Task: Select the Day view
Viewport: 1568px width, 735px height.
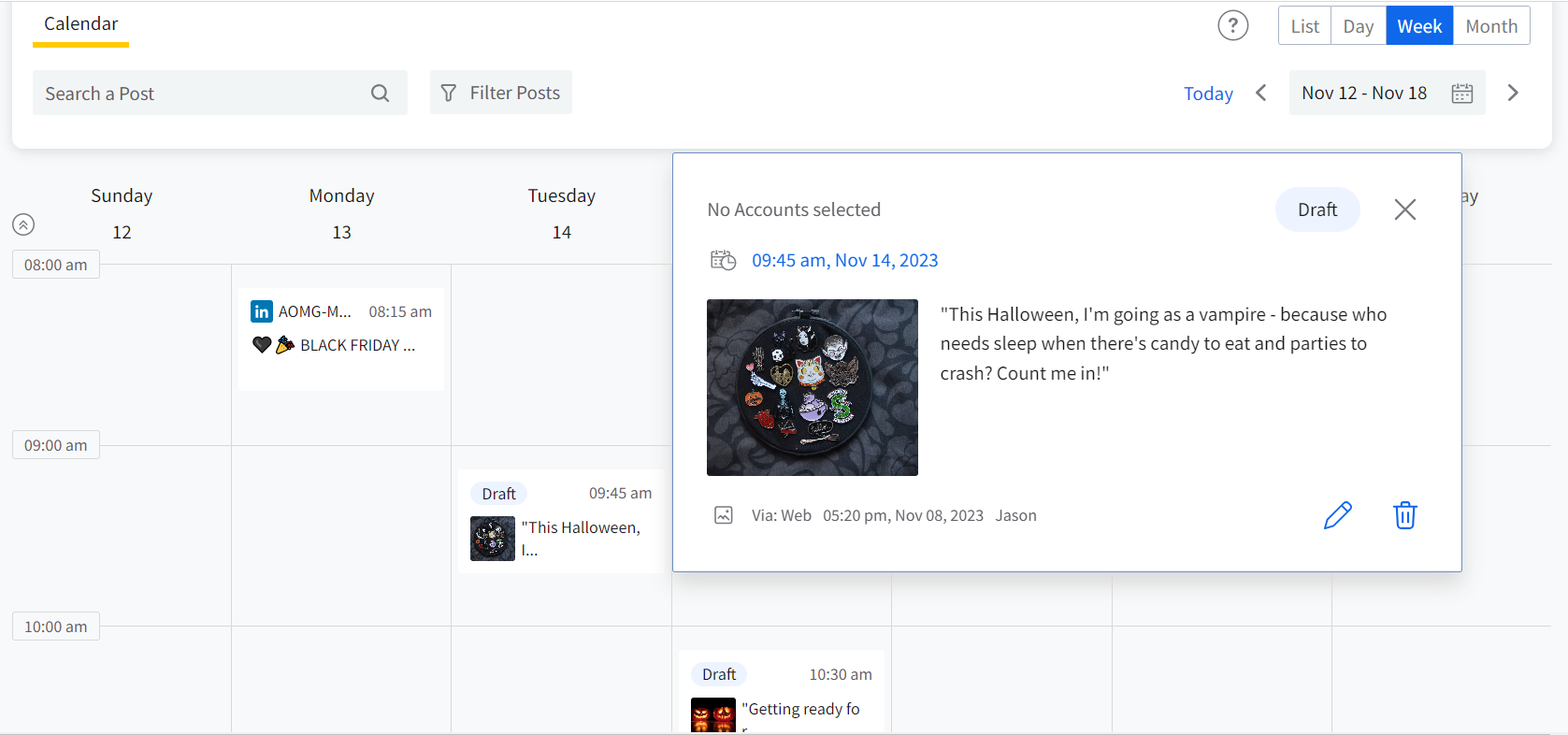Action: [x=1358, y=26]
